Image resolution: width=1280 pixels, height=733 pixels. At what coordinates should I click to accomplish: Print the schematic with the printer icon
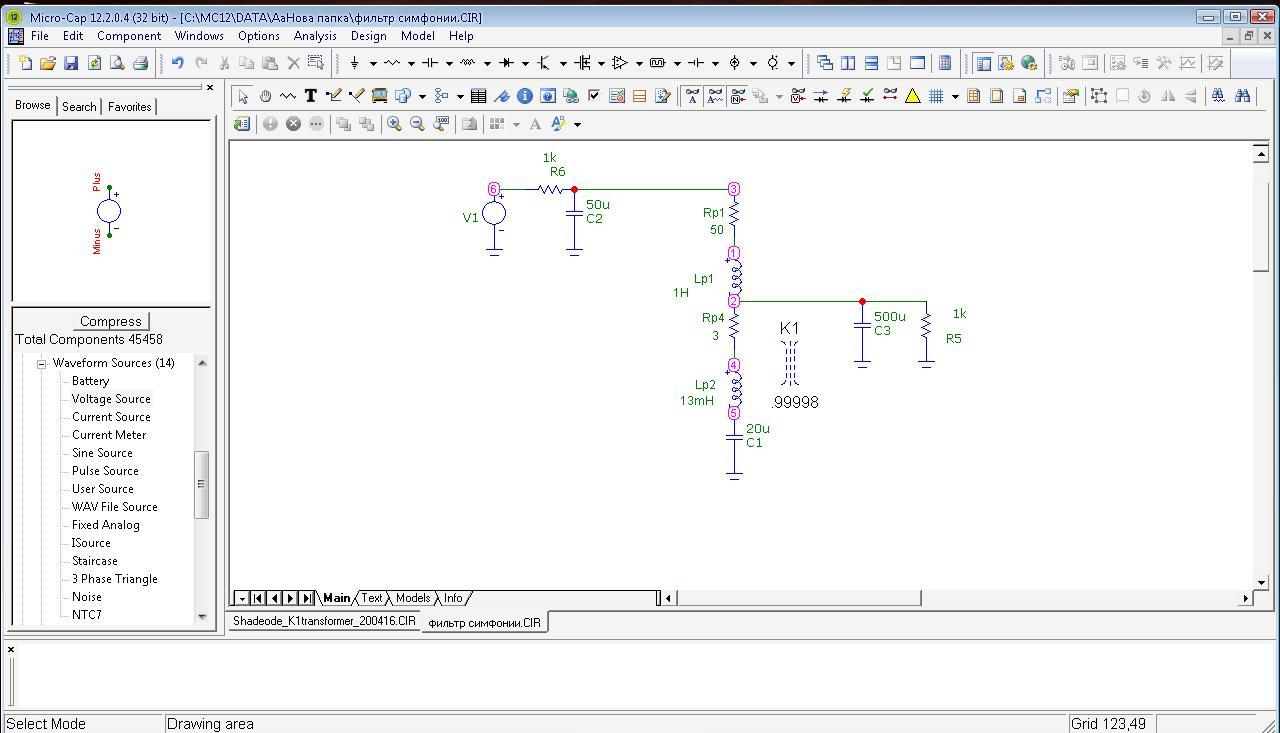click(x=140, y=63)
